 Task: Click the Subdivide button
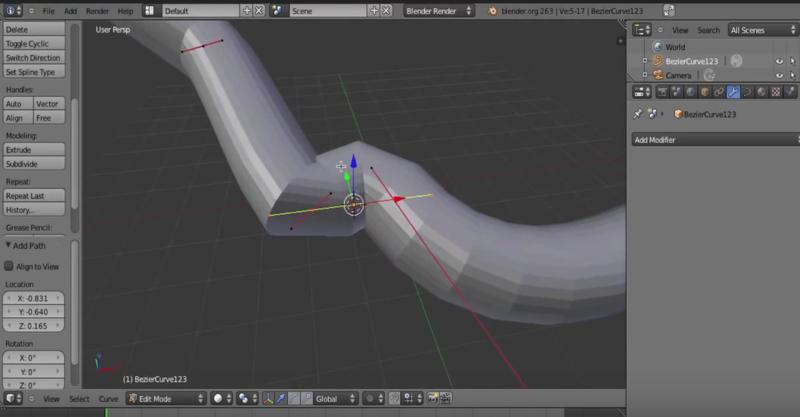(x=34, y=164)
